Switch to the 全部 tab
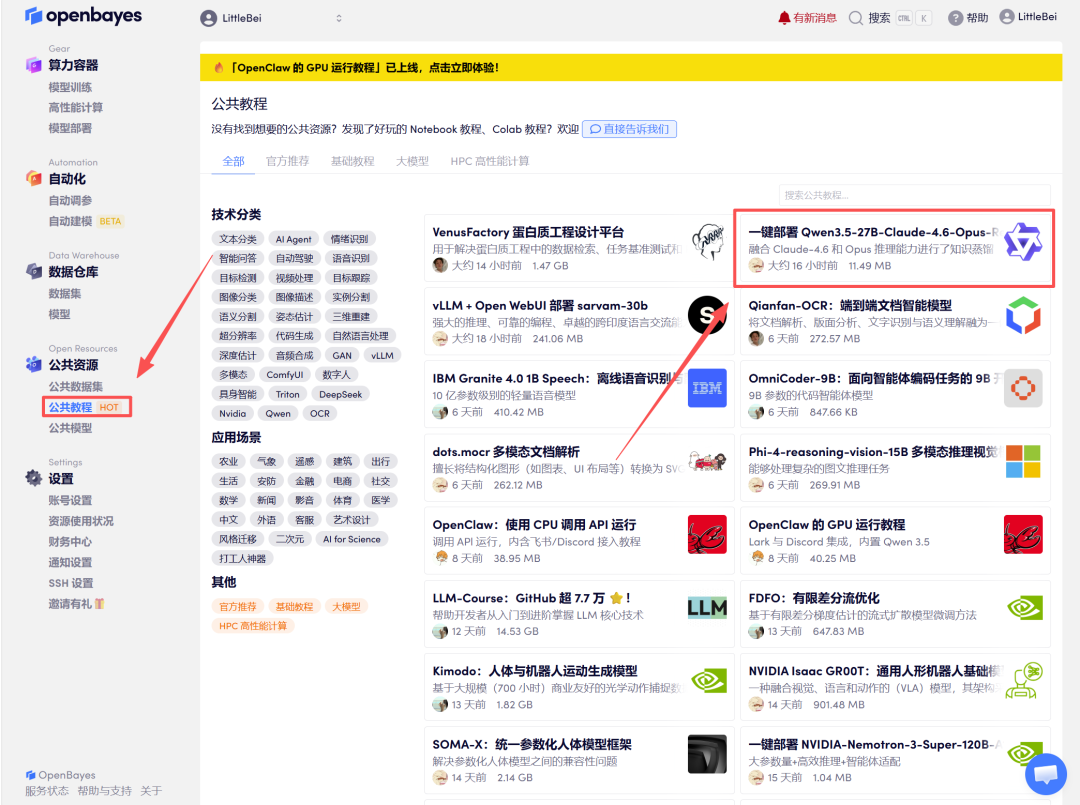The height and width of the screenshot is (805, 1080). click(x=233, y=161)
